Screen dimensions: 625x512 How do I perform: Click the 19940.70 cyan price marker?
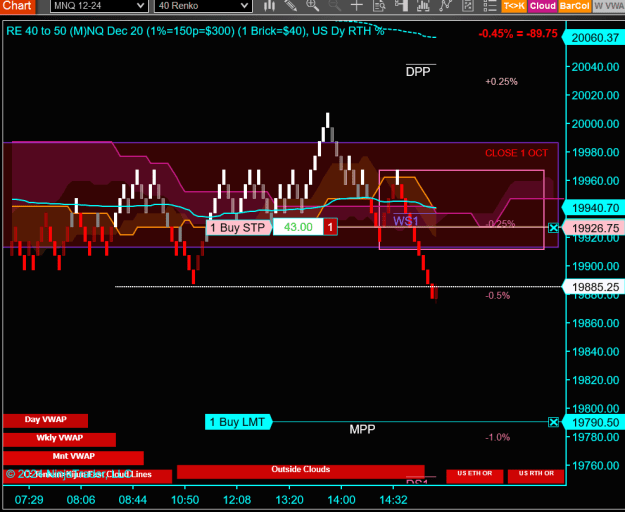click(593, 208)
